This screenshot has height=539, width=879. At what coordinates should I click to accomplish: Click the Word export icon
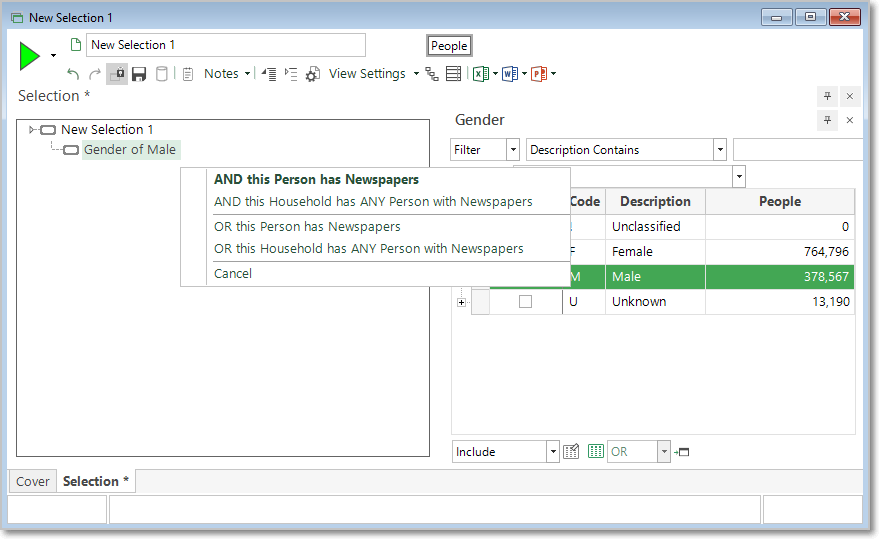(510, 74)
